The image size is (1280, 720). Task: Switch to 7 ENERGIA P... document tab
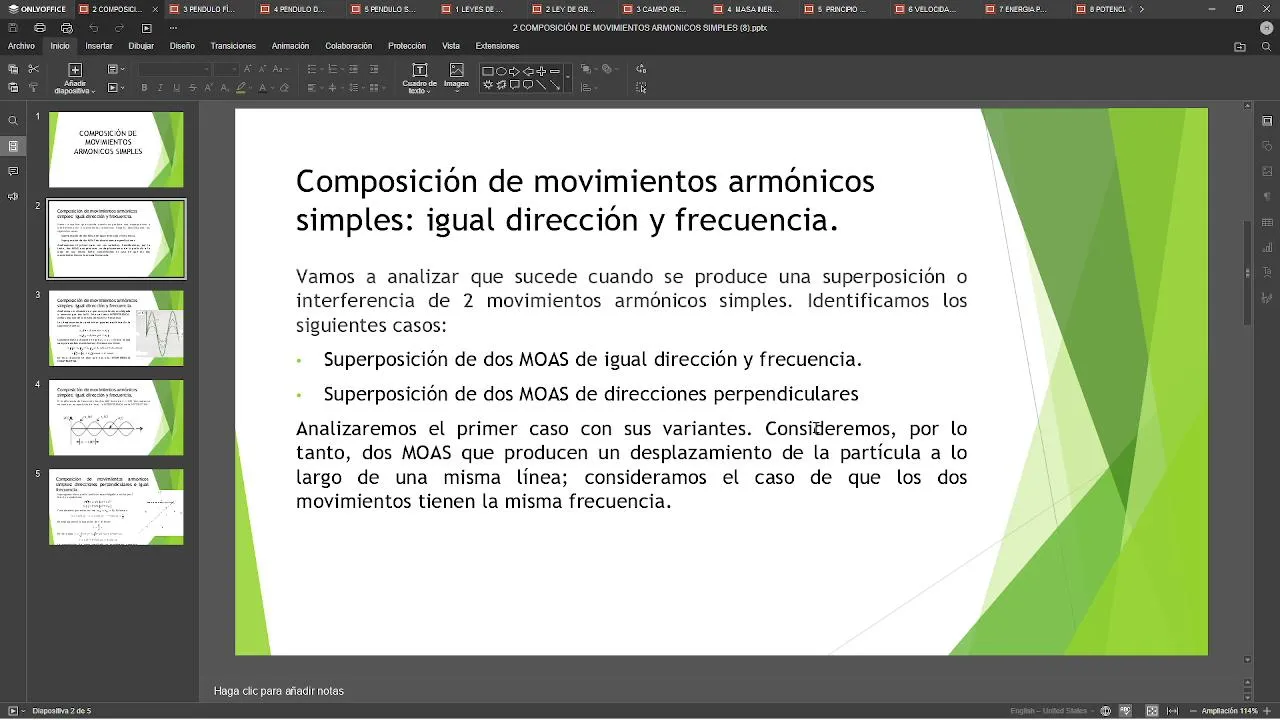[1022, 9]
